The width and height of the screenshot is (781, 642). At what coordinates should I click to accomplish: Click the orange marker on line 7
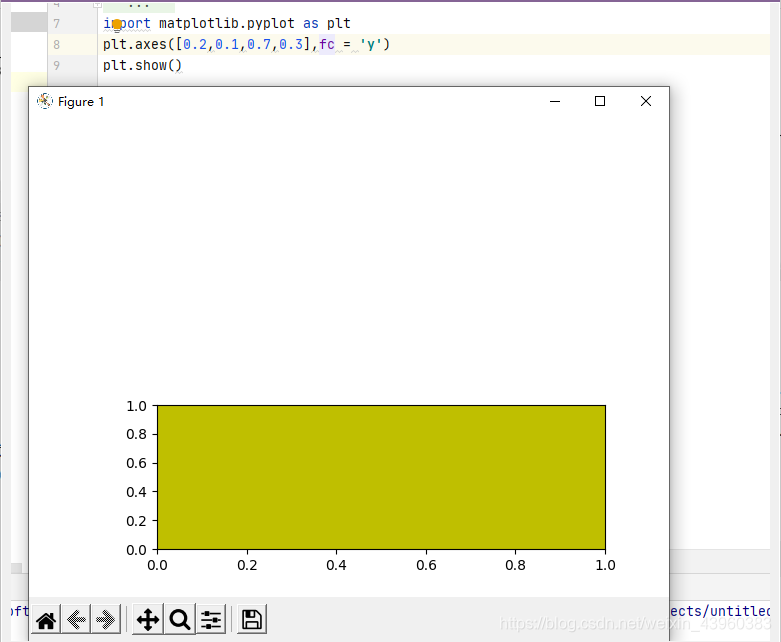[117, 24]
